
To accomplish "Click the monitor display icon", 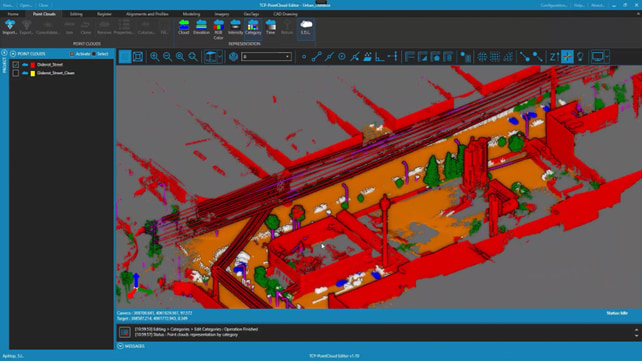I will click(x=597, y=56).
